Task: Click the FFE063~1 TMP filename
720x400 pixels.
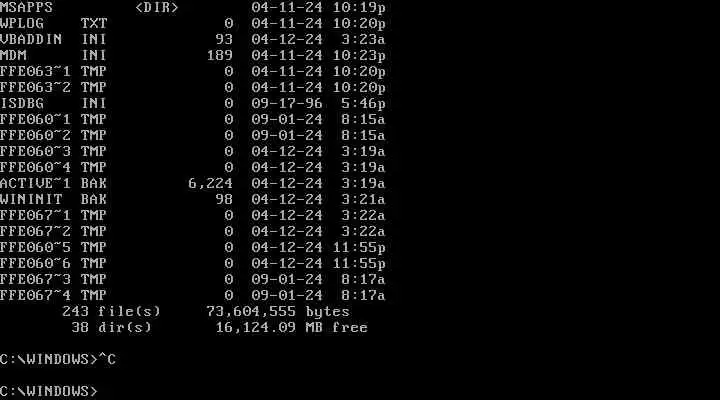Action: coord(53,72)
